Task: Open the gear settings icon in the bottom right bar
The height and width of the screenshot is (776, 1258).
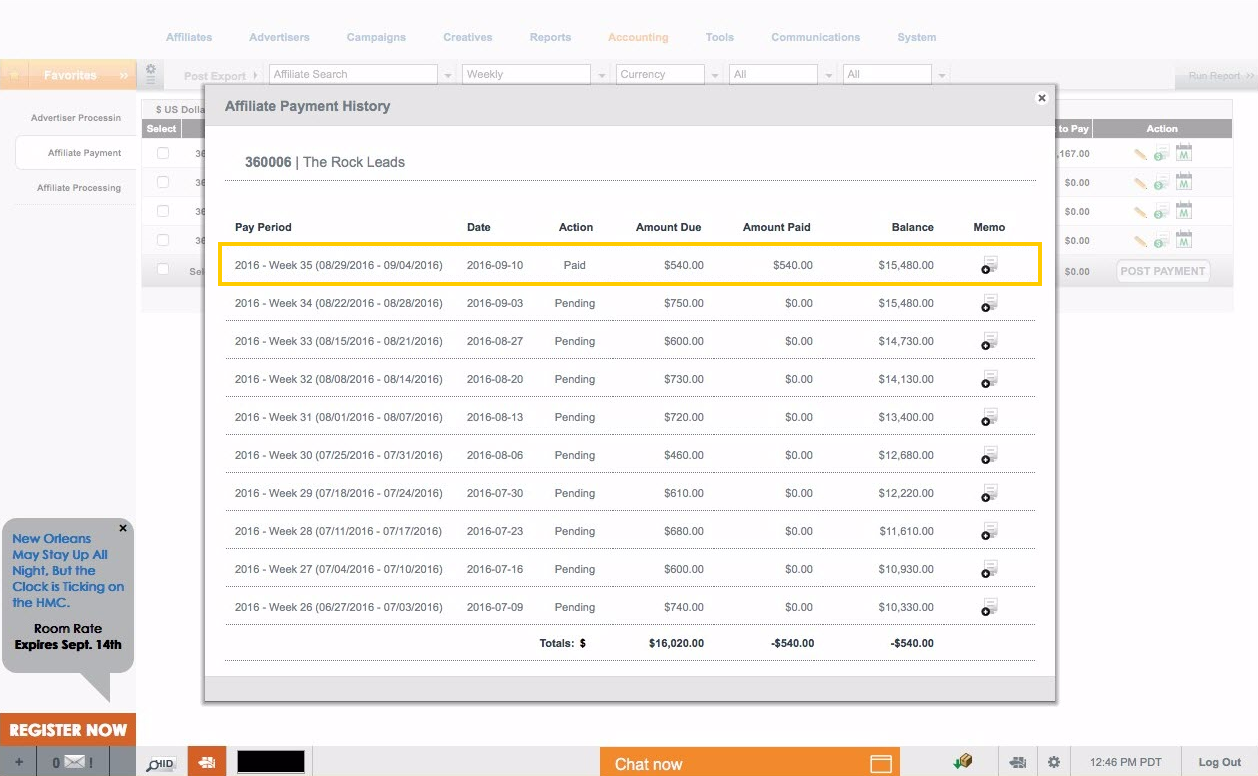Action: pyautogui.click(x=1054, y=762)
